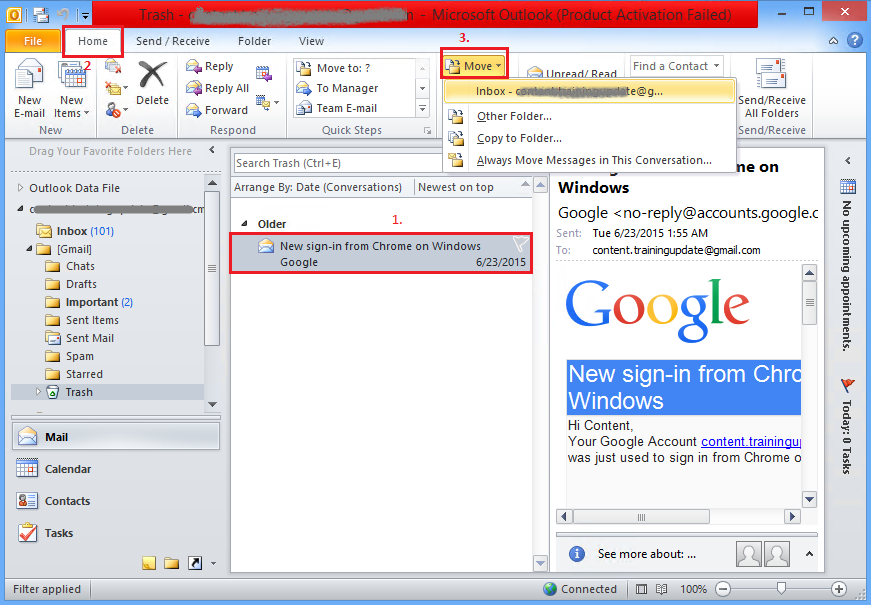Image resolution: width=871 pixels, height=605 pixels.
Task: Click the content.trainingu link in message body
Action: click(x=750, y=442)
